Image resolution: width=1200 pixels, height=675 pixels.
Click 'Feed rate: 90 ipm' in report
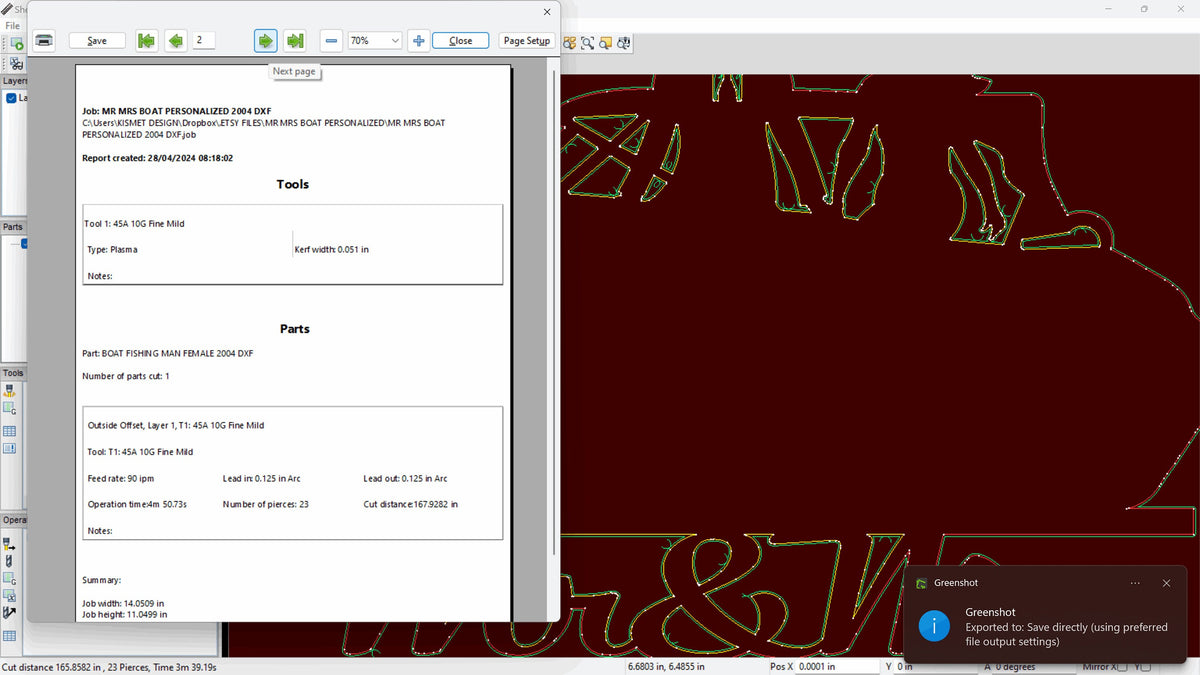121,478
